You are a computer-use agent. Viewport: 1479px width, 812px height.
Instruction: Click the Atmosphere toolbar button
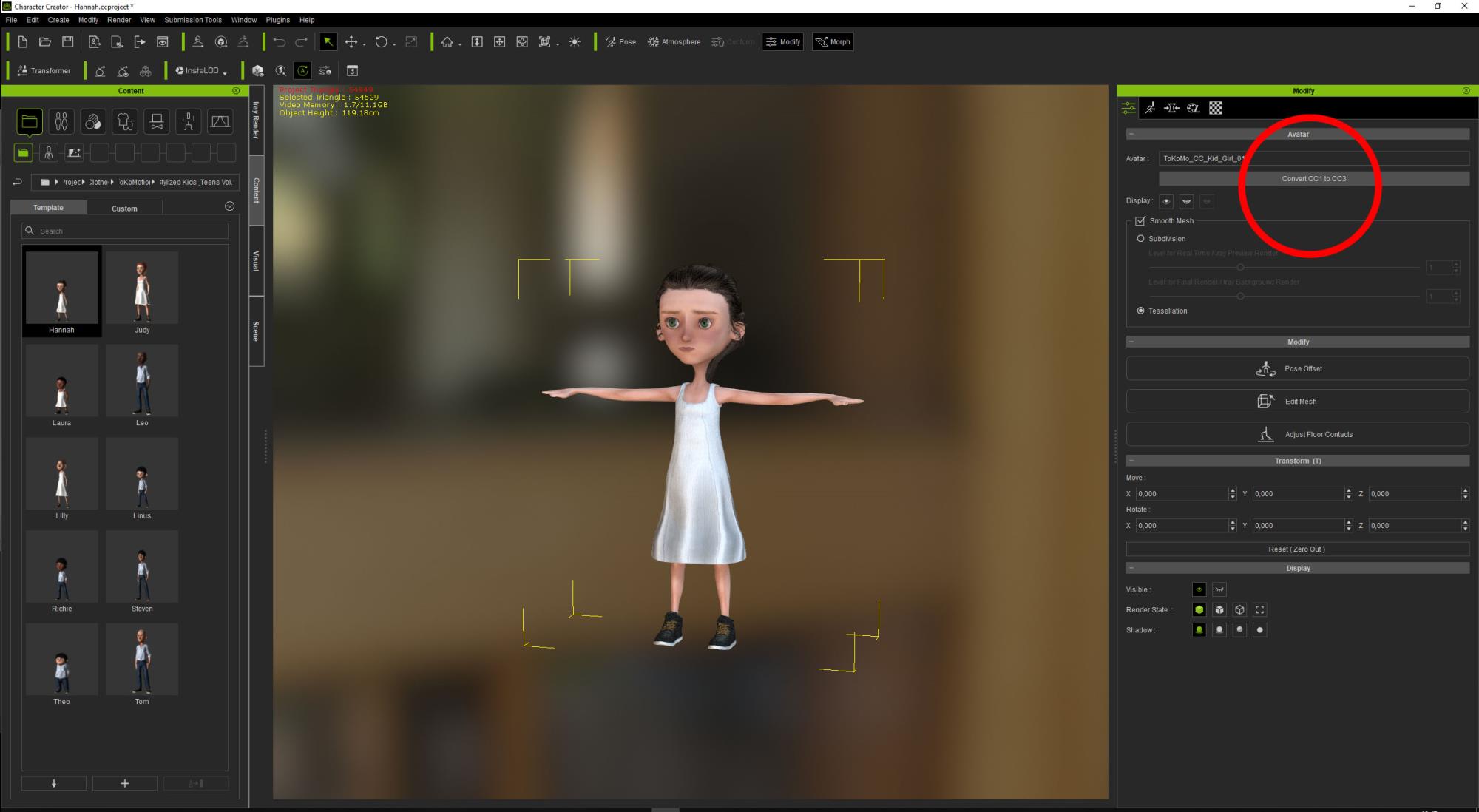(674, 42)
